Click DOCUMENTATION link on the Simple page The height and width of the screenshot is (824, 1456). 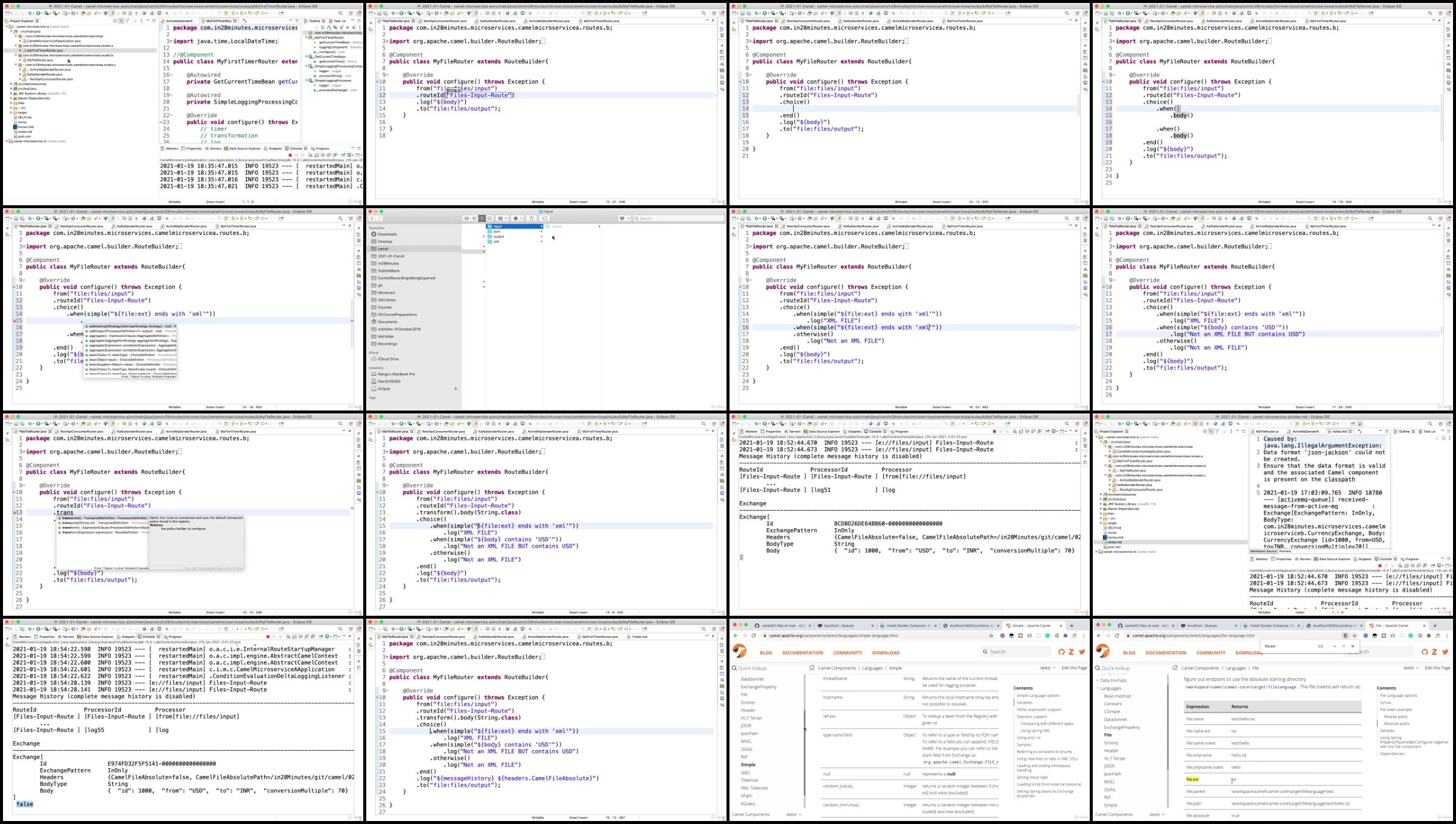tap(803, 652)
